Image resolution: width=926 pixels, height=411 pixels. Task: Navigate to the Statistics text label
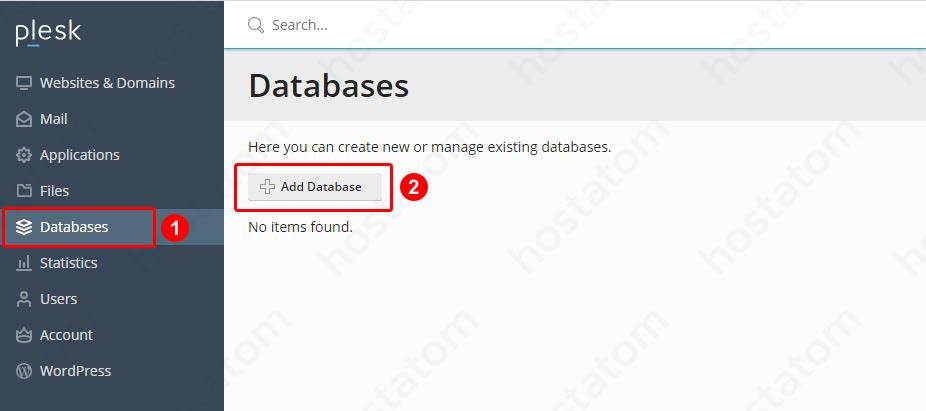point(68,263)
